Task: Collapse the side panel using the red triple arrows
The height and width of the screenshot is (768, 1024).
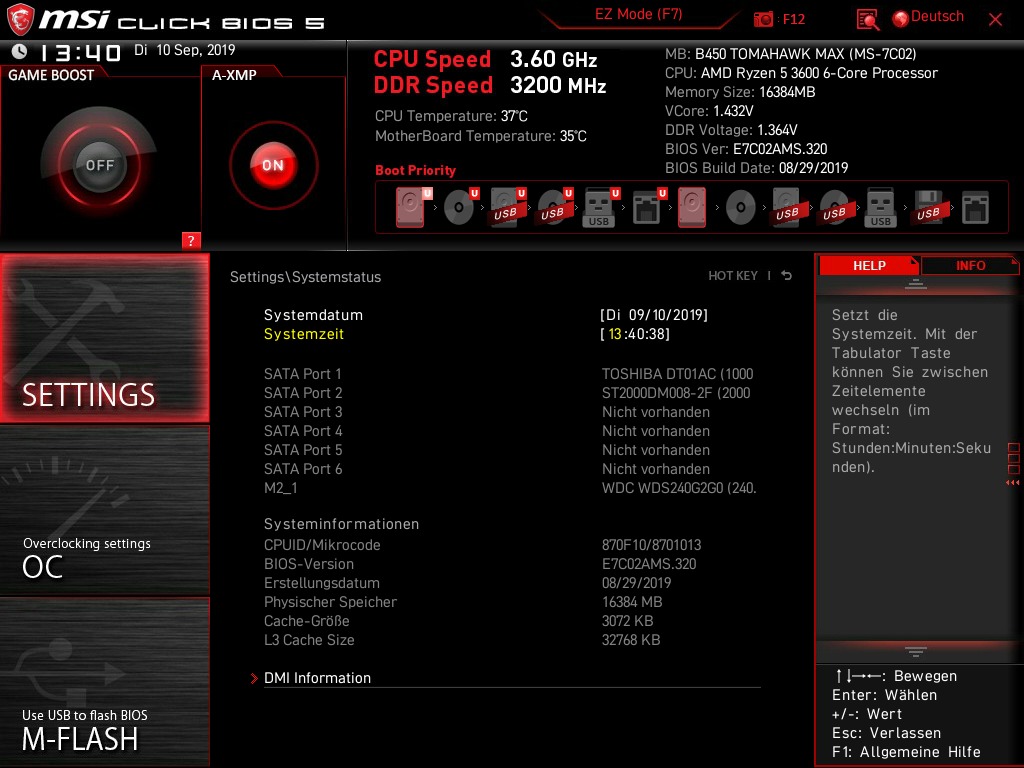Action: point(1013,483)
